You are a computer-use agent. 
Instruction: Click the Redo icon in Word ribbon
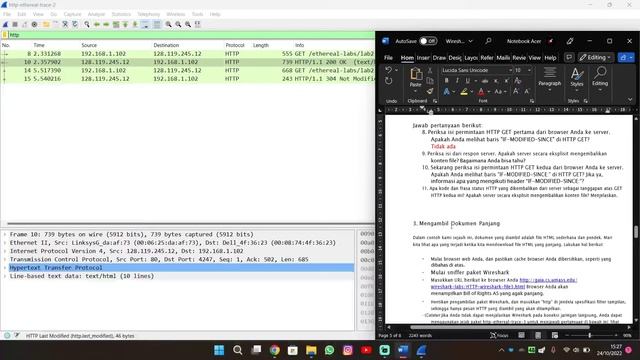coord(389,81)
